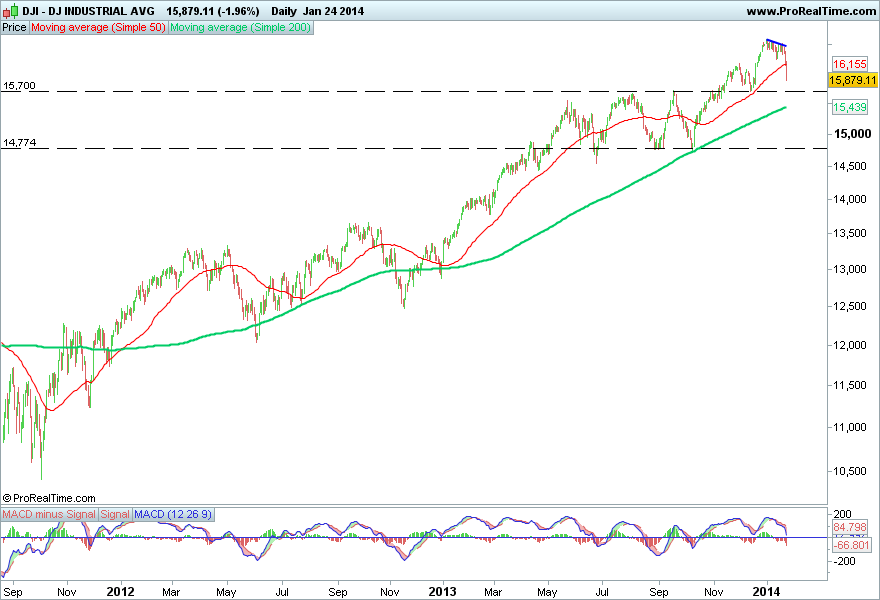Click the 2013 year label on time axis

click(443, 592)
